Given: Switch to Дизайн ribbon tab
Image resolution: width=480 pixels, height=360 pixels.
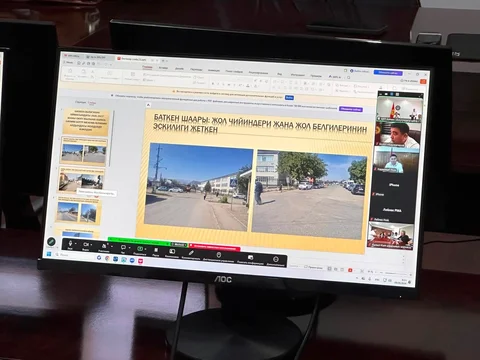Looking at the screenshot, I should pos(179,68).
